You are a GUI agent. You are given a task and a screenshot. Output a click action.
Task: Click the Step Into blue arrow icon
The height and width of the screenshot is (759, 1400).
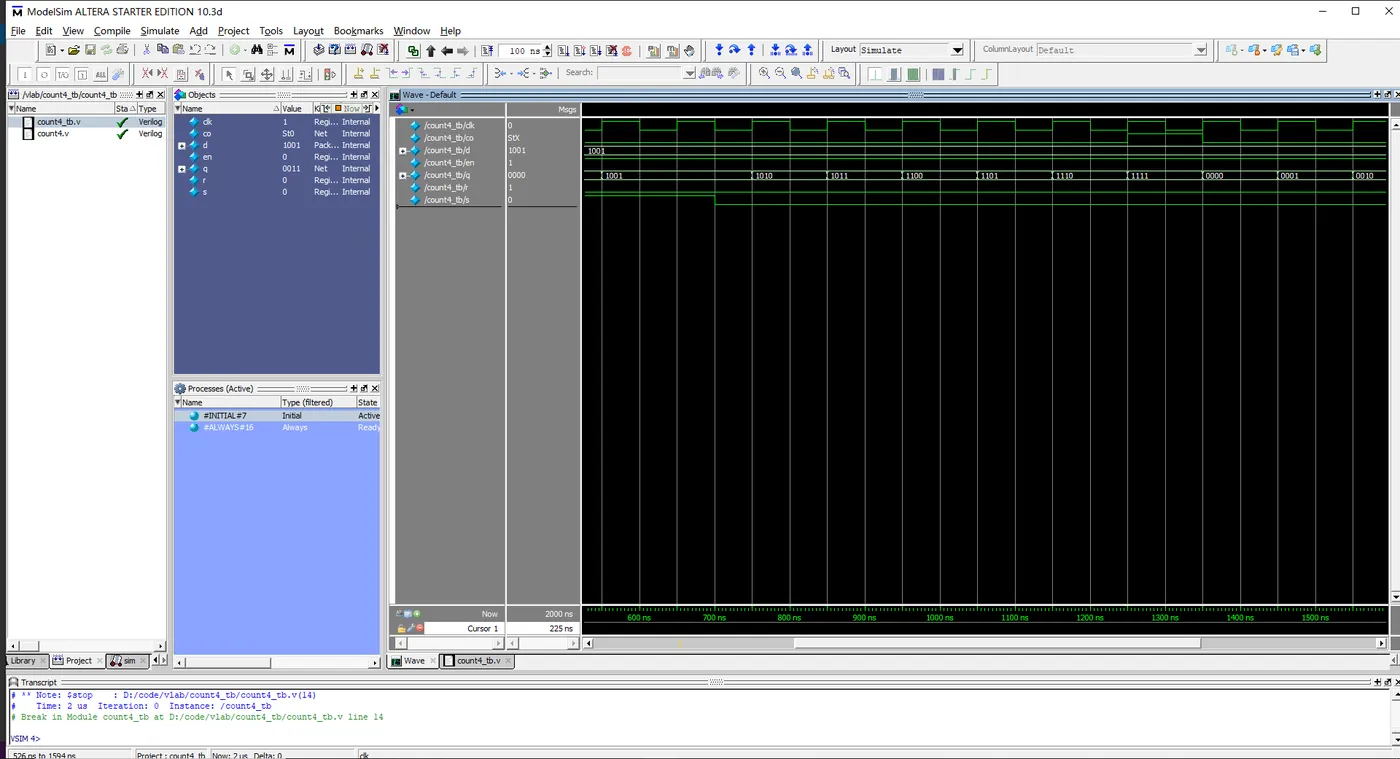[719, 50]
